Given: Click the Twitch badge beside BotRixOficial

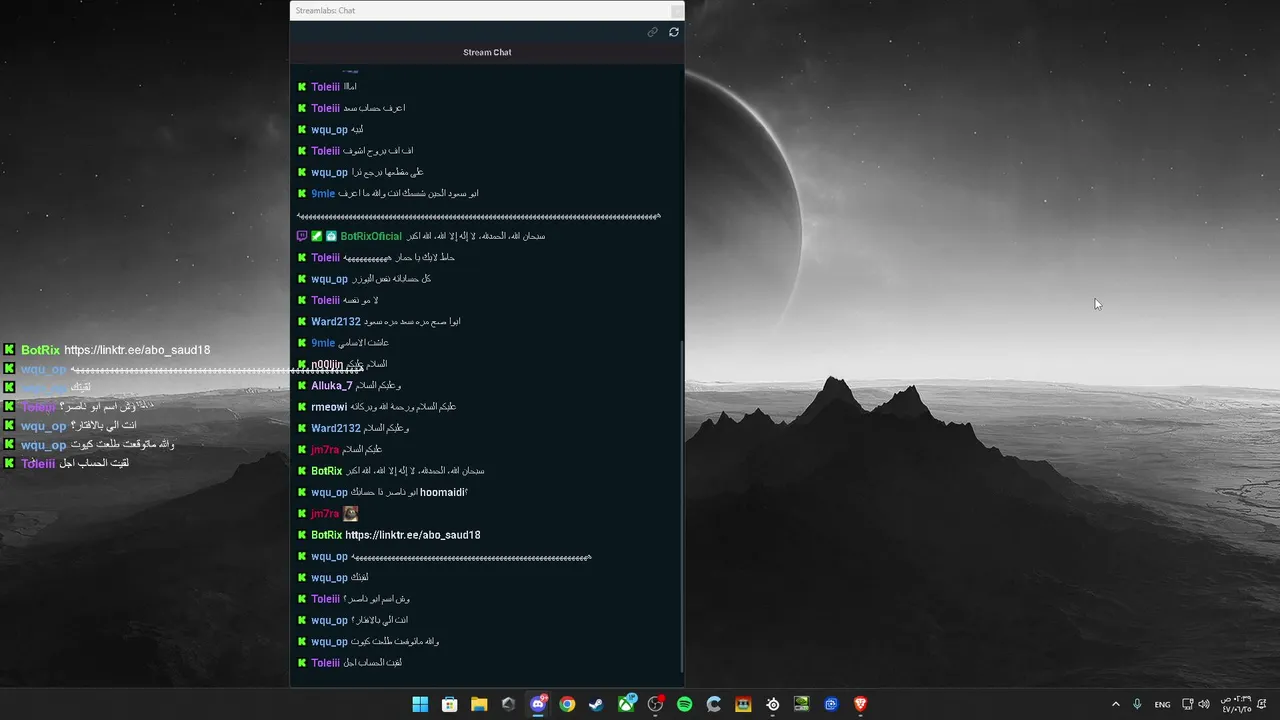Looking at the screenshot, I should tap(302, 236).
